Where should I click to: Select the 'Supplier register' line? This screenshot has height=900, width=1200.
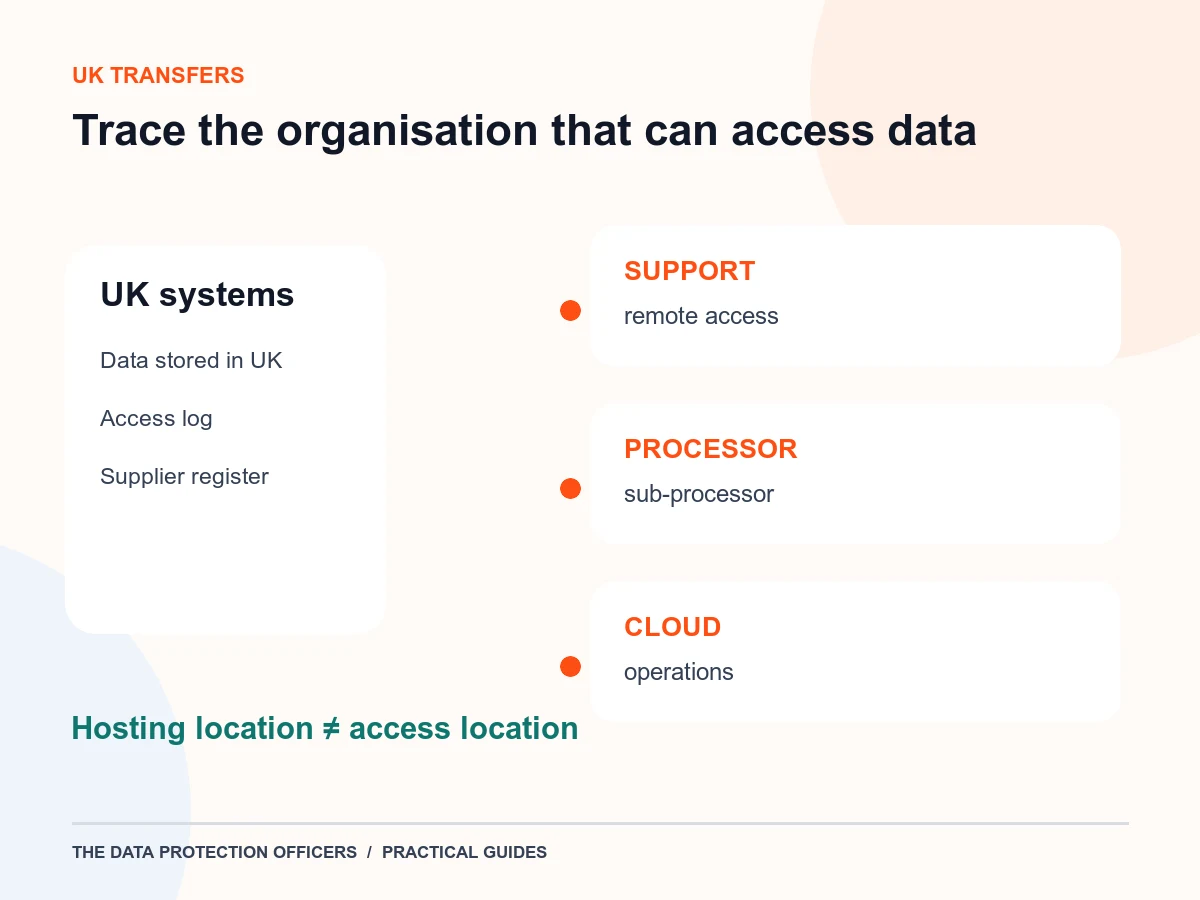[184, 477]
